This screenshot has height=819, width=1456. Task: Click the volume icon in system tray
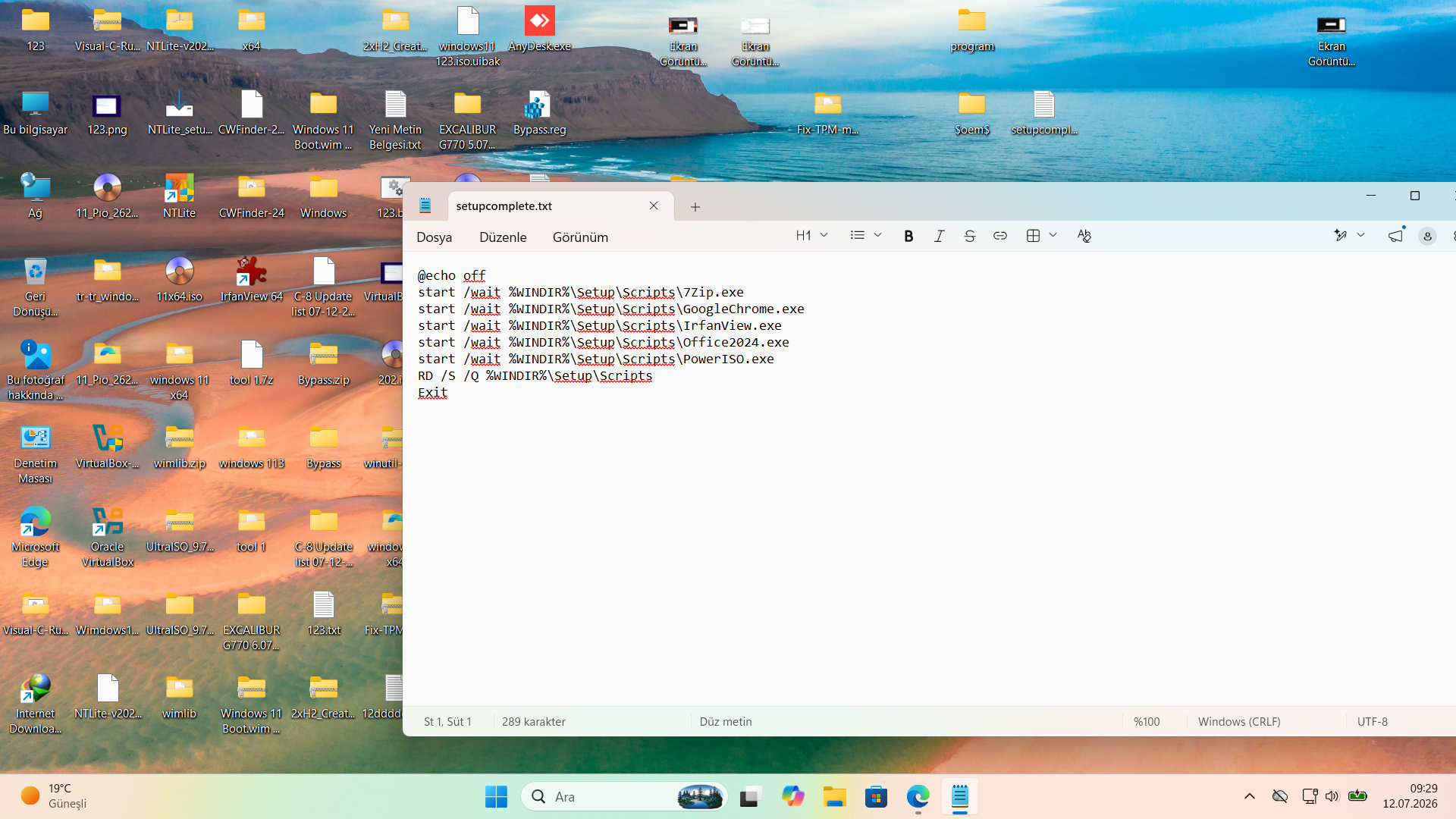tap(1332, 796)
